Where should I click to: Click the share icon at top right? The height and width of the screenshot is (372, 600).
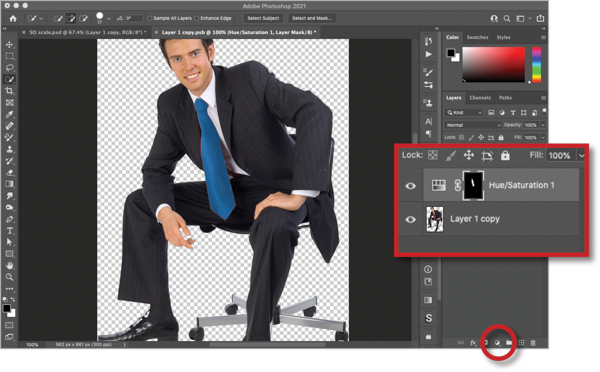tap(540, 18)
